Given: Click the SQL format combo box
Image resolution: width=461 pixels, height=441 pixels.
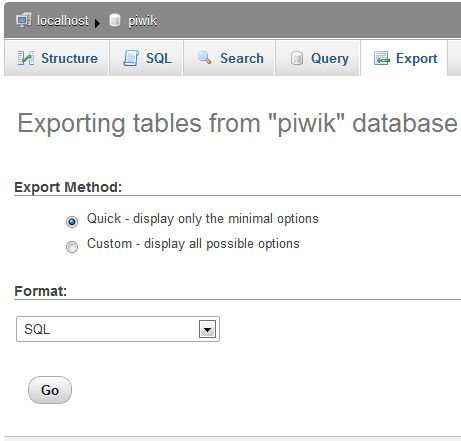Looking at the screenshot, I should click(118, 329).
